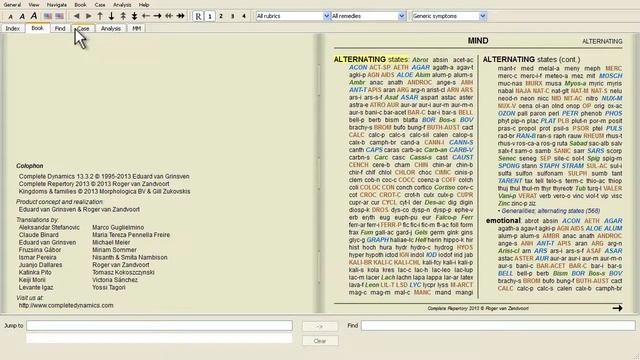Toggle remedy grade 4 filter

pyautogui.click(x=244, y=16)
